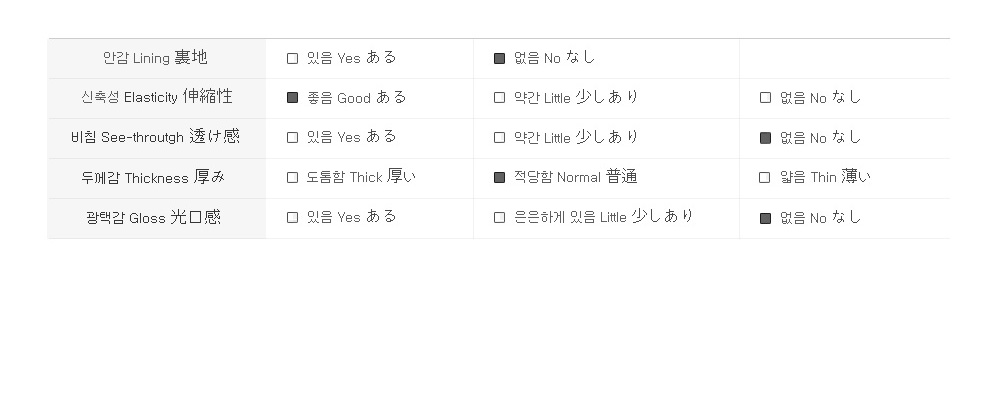
Task: Check the Gloss Yes checkbox
Action: [x=292, y=217]
